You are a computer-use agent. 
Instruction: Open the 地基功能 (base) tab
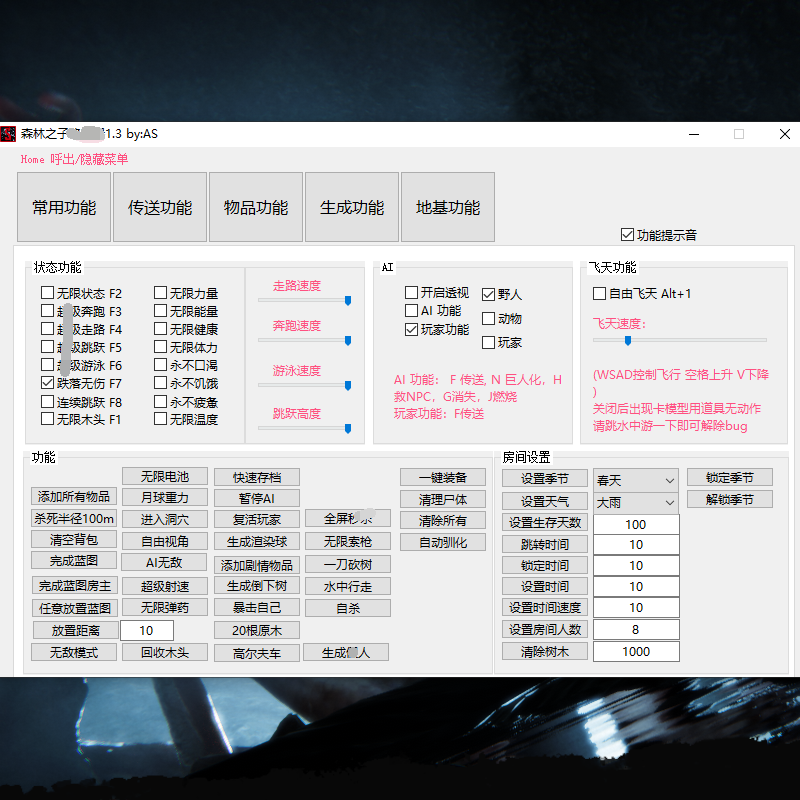[447, 207]
